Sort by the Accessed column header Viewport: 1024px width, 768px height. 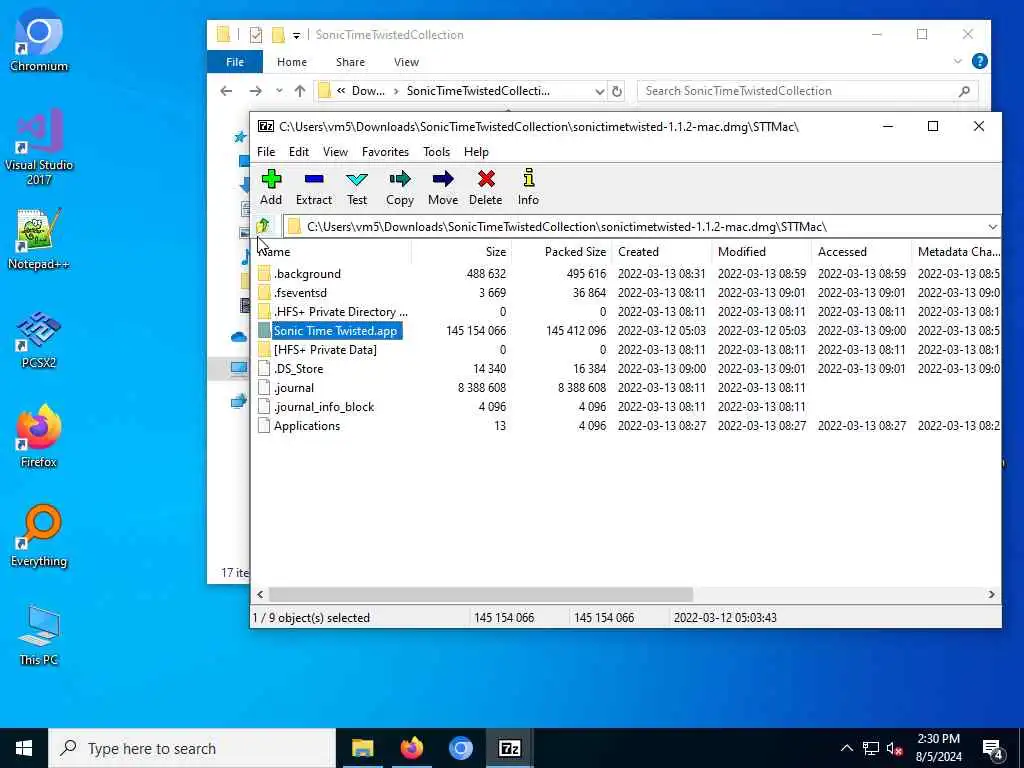(861, 251)
